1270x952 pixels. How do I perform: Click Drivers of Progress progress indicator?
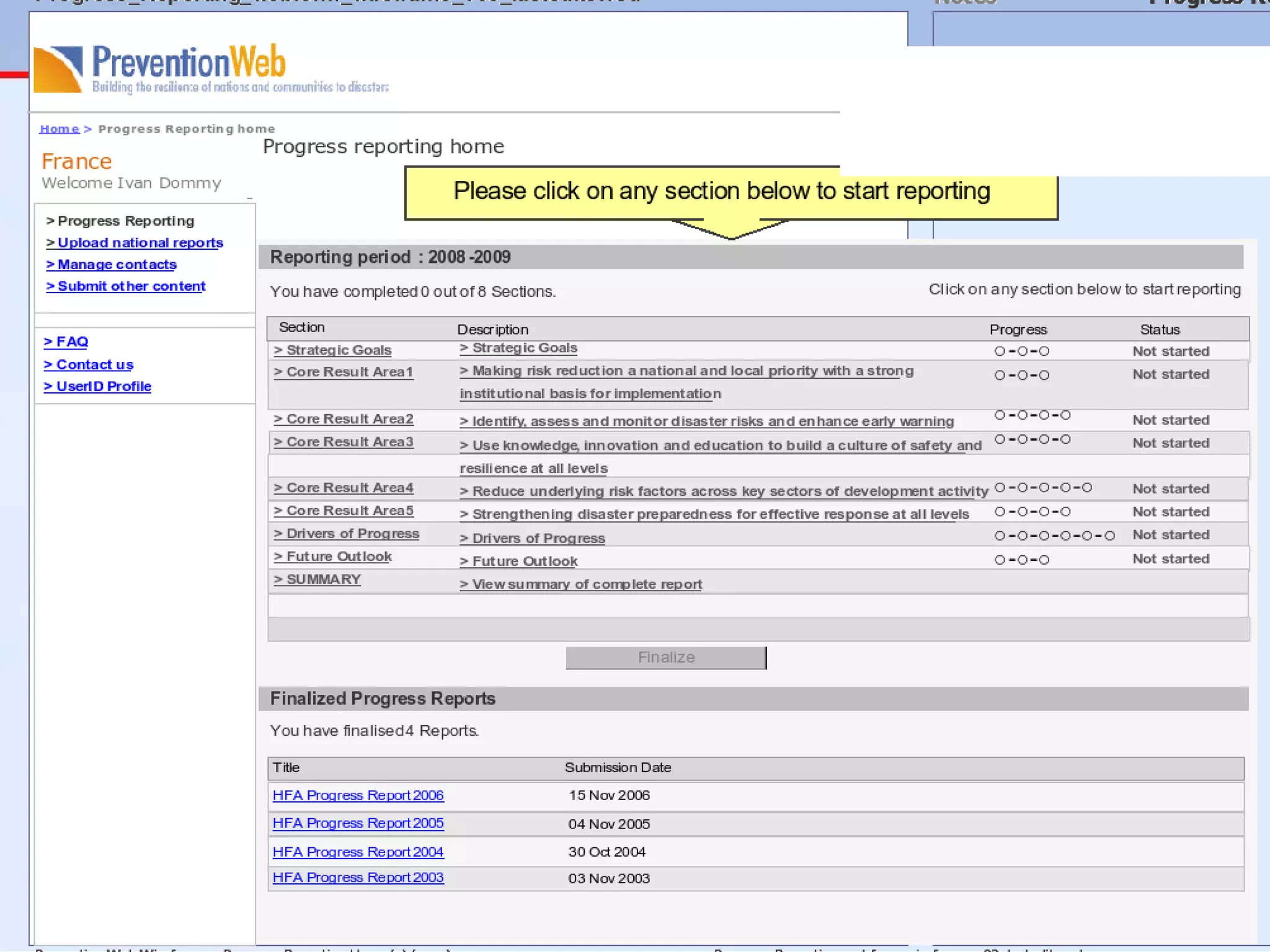pos(1054,535)
